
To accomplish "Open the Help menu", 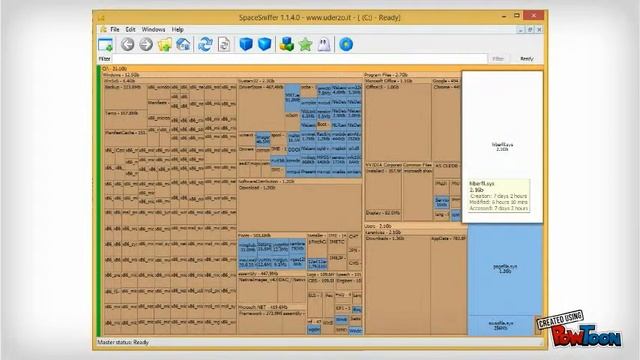I will click(178, 29).
